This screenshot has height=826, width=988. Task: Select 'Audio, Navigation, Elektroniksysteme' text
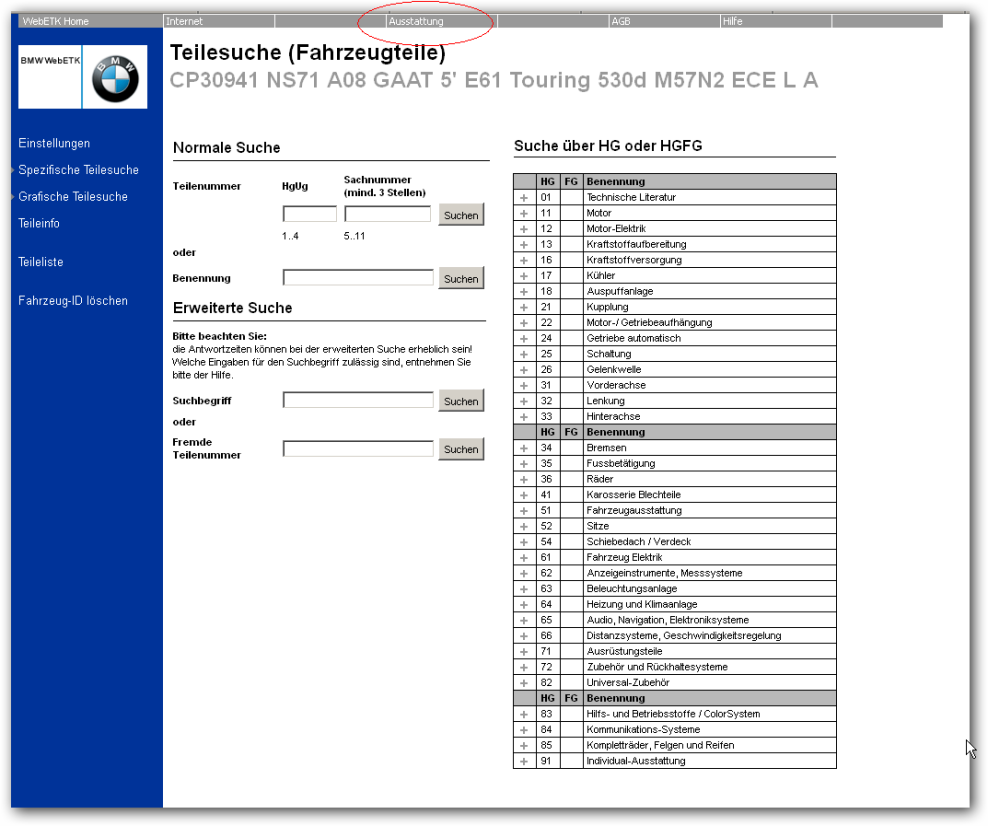pyautogui.click(x=667, y=620)
